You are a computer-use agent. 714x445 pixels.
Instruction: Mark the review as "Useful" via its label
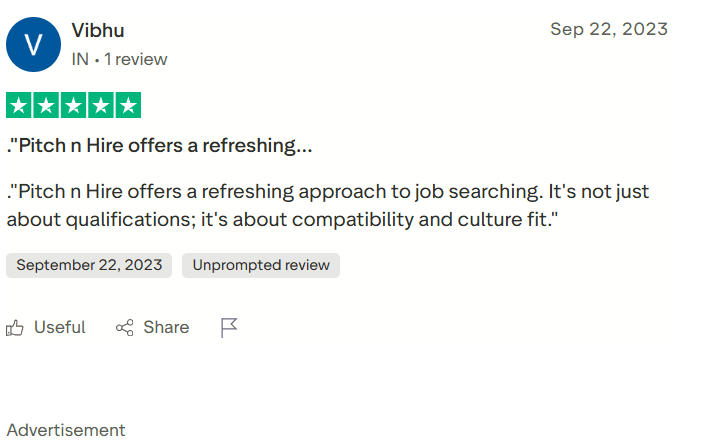[60, 328]
